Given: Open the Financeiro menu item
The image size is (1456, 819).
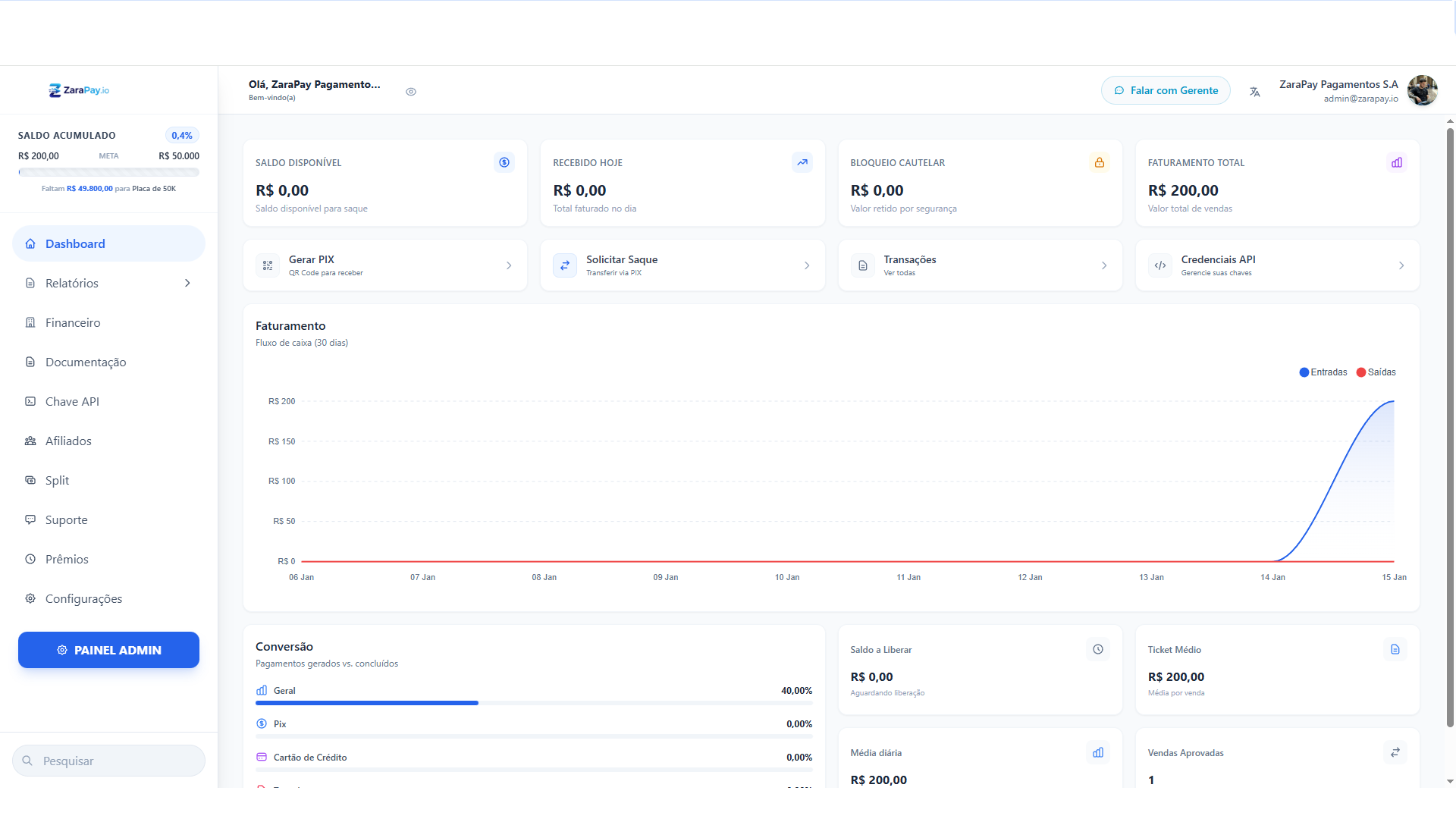Looking at the screenshot, I should 73,322.
